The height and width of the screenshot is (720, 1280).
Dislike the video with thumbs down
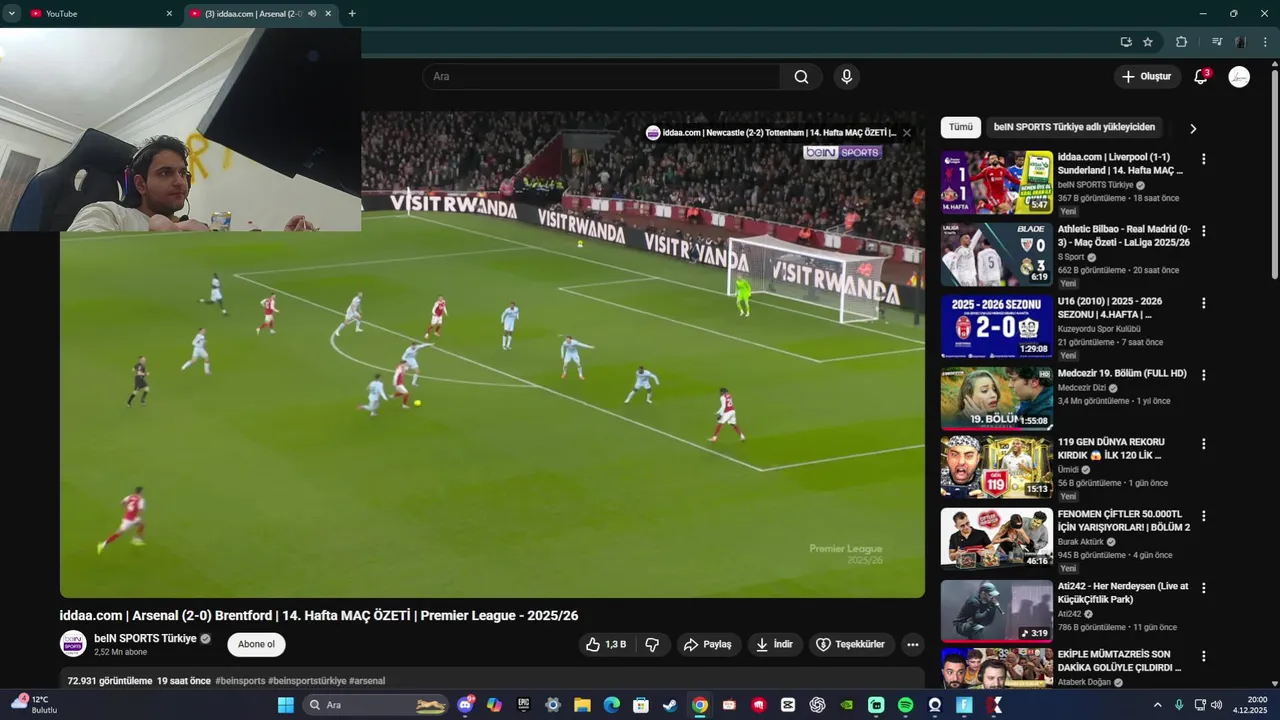pyautogui.click(x=652, y=645)
